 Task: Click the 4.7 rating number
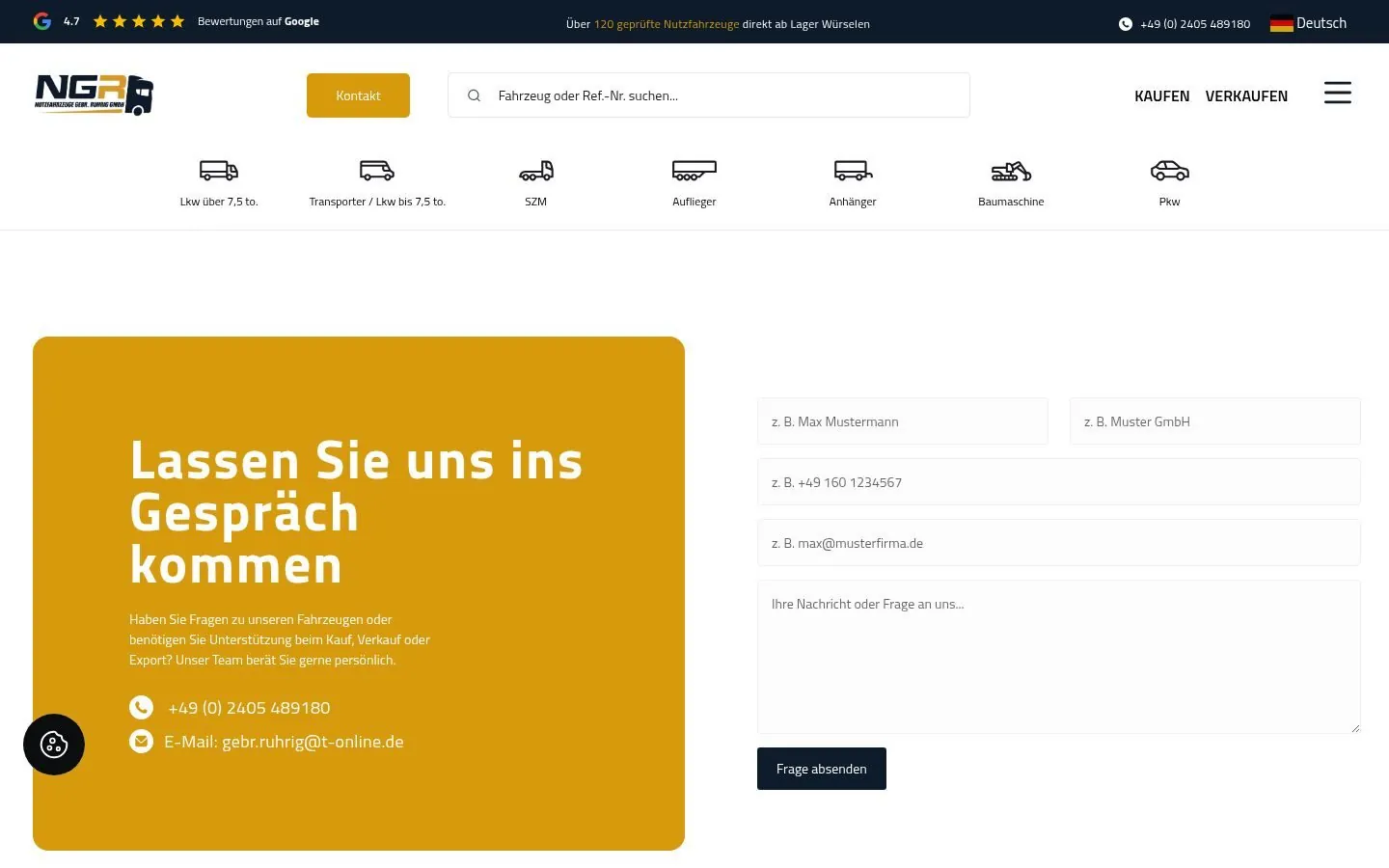71,21
